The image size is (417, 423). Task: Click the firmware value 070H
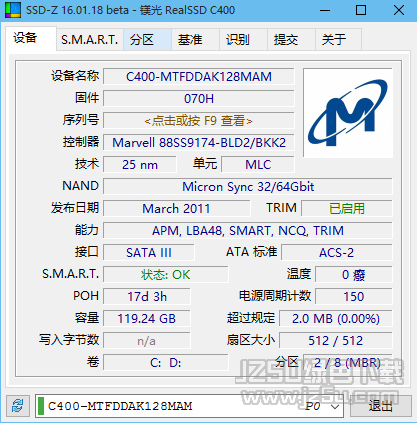pyautogui.click(x=199, y=99)
